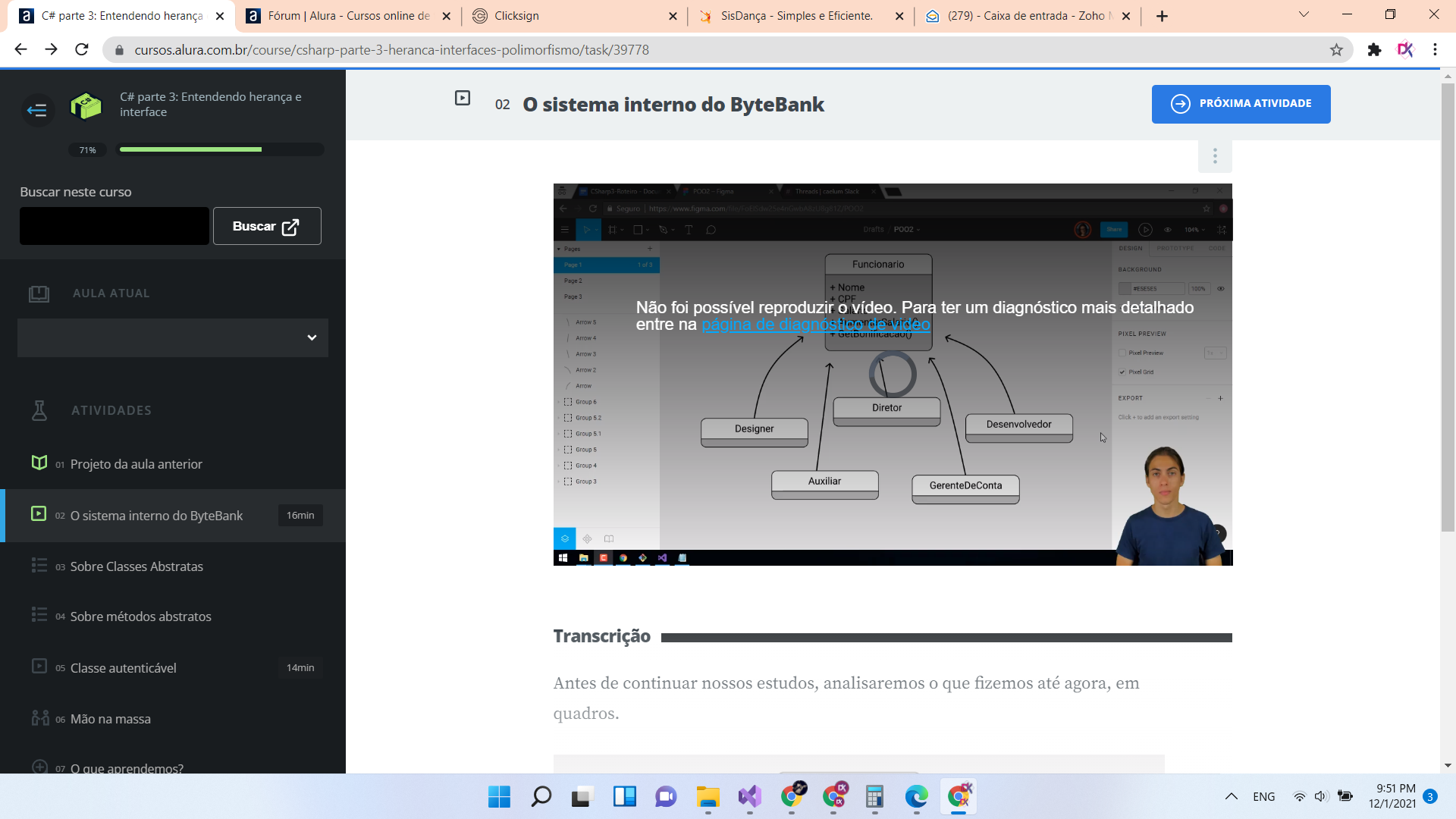
Task: Open Task View on the taskbar
Action: click(582, 797)
